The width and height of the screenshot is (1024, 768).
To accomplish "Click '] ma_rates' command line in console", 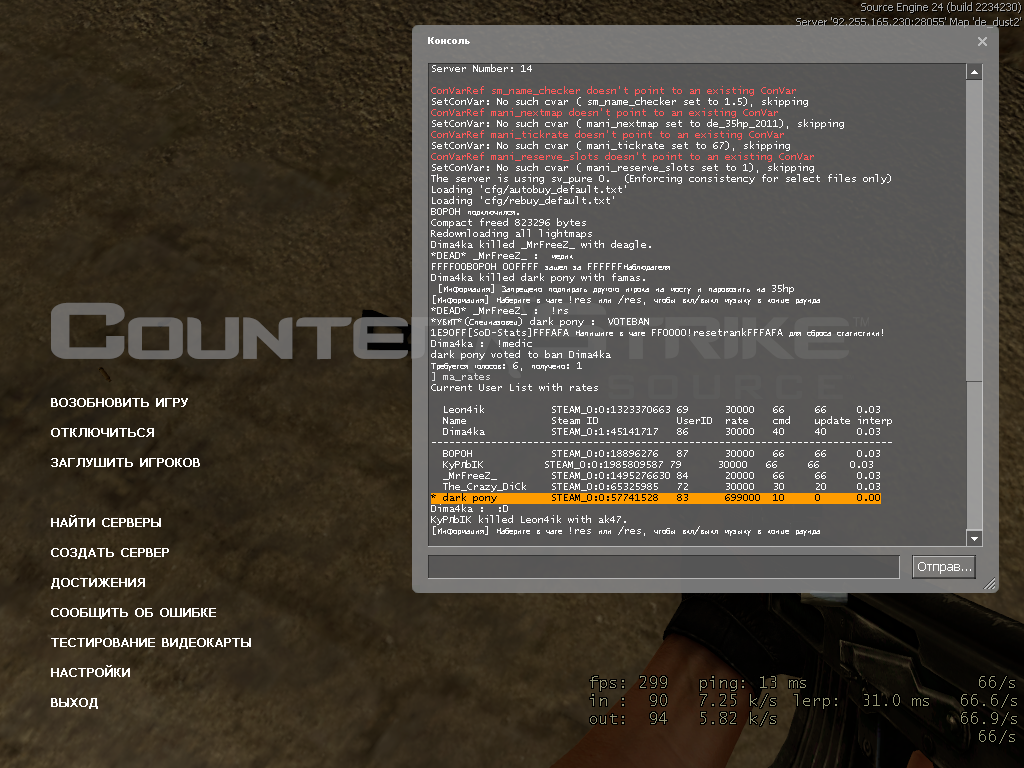I will 460,377.
